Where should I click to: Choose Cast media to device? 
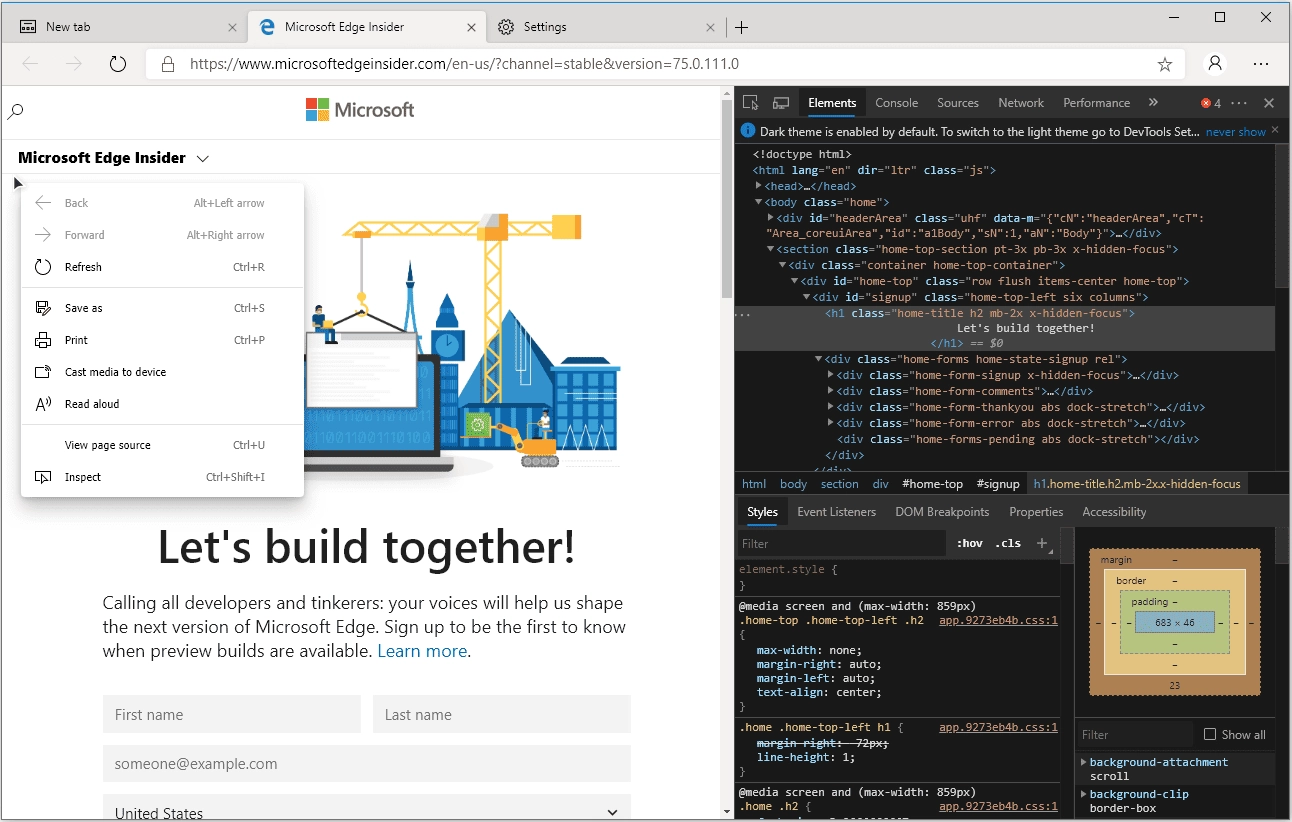click(x=162, y=372)
